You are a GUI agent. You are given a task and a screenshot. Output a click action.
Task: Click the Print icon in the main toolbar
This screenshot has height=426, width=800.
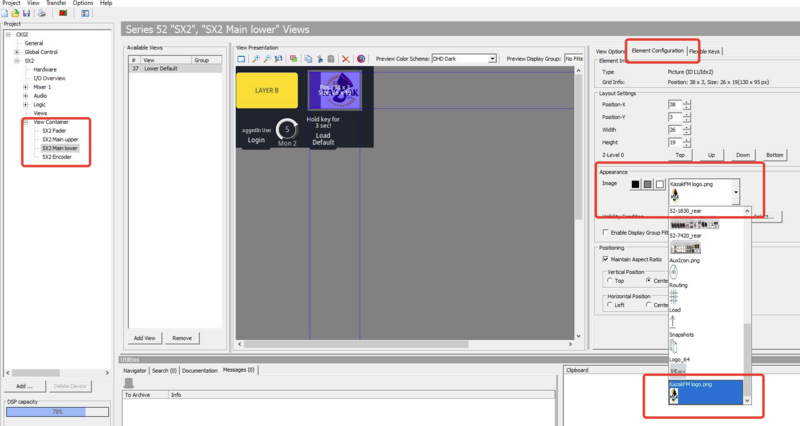tap(41, 14)
